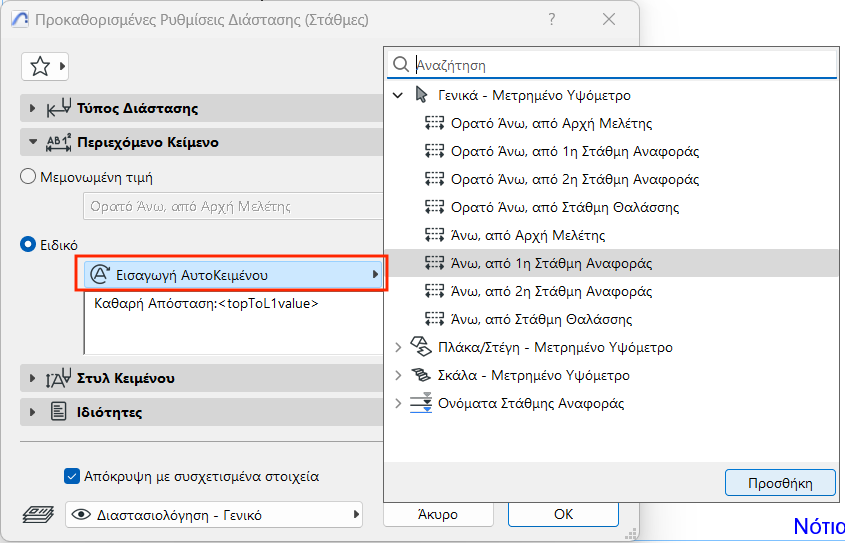
Task: Click the Πλάκα/Στέγη slab icon
Action: click(x=421, y=347)
